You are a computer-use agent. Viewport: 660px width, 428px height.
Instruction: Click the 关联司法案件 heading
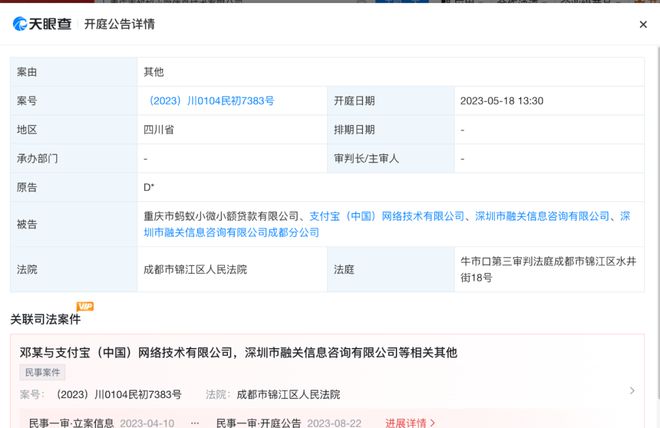45,319
